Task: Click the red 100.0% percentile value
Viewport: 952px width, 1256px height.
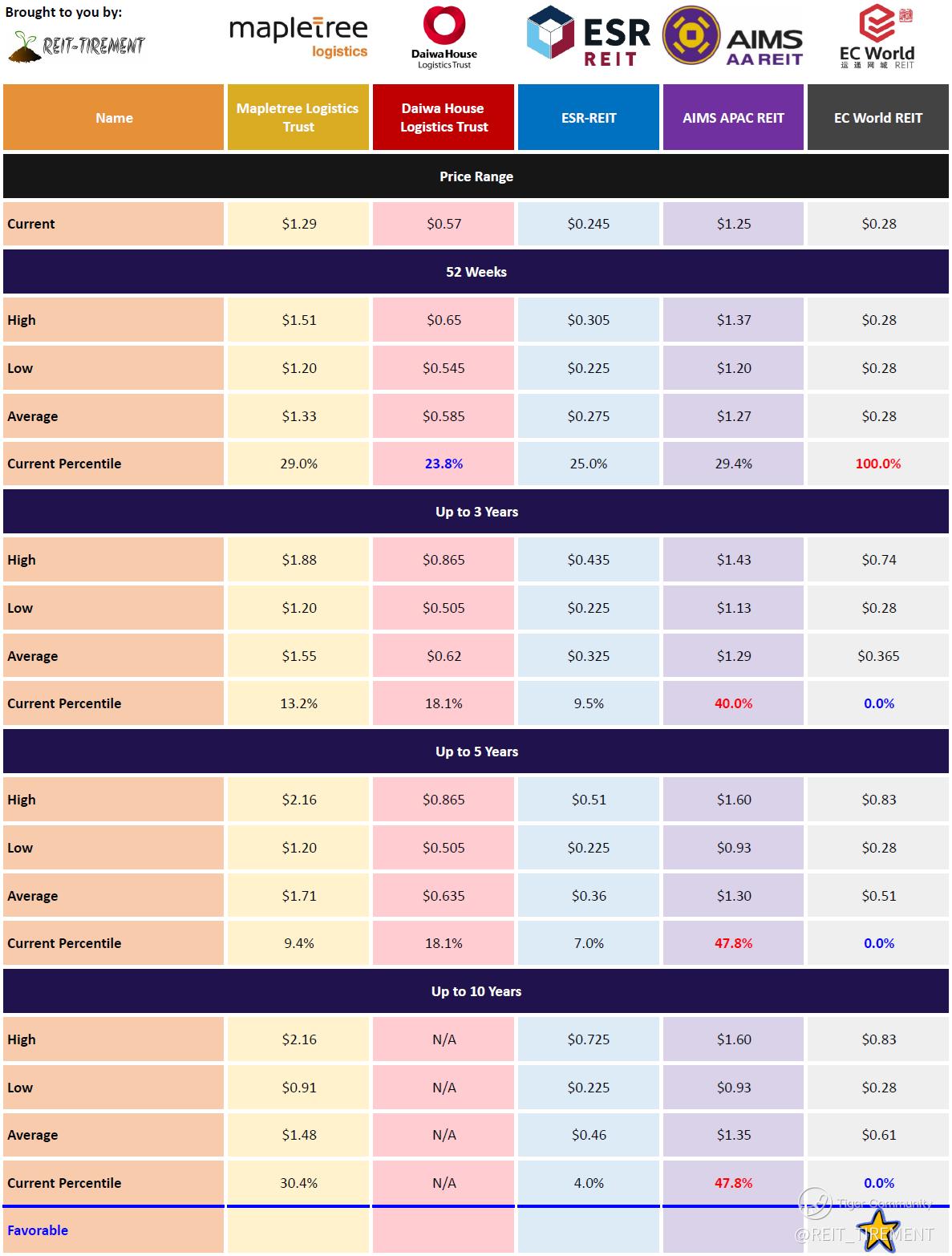Action: (x=878, y=464)
